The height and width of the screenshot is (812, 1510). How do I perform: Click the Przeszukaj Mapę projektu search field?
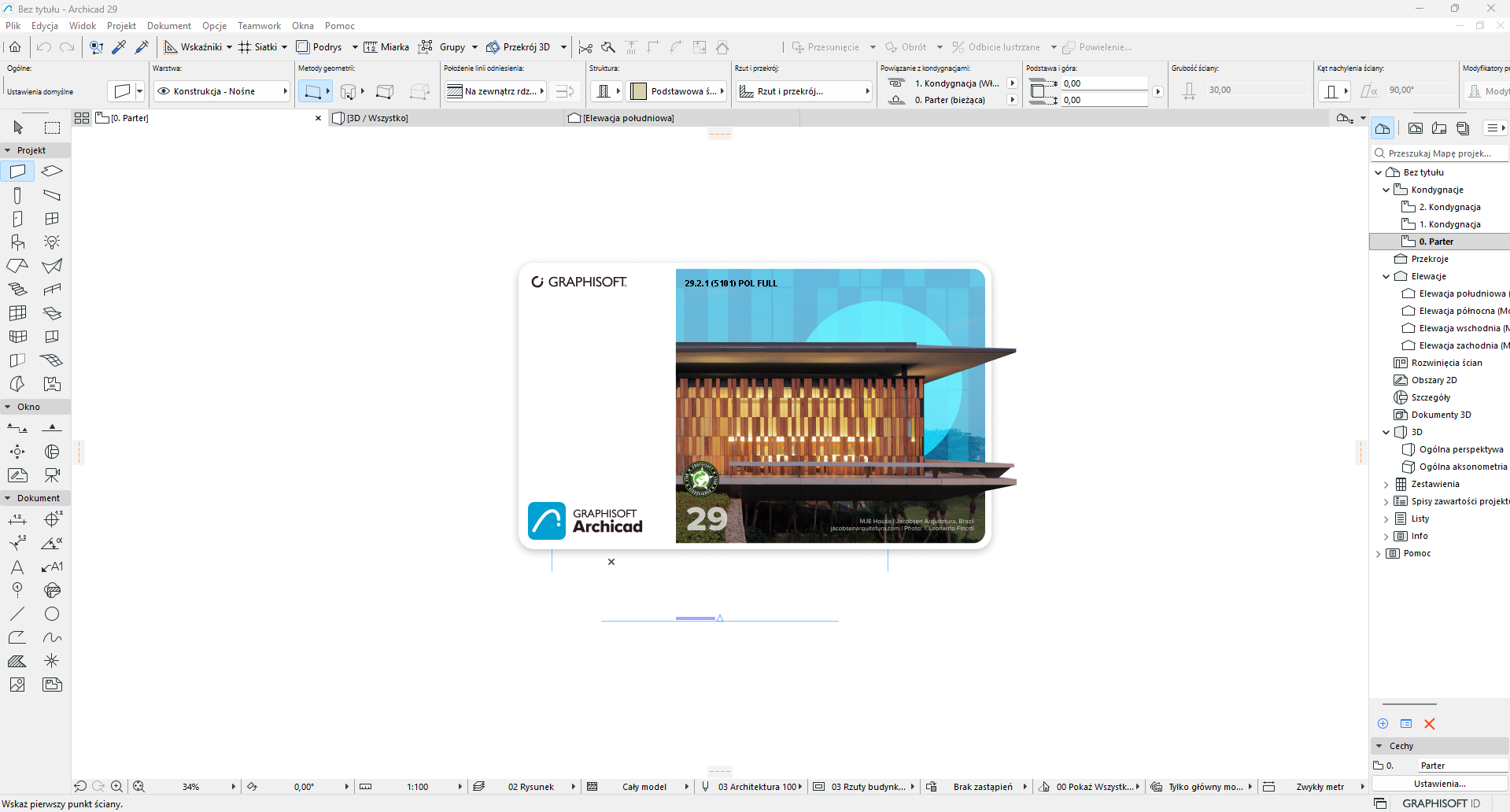point(1440,153)
